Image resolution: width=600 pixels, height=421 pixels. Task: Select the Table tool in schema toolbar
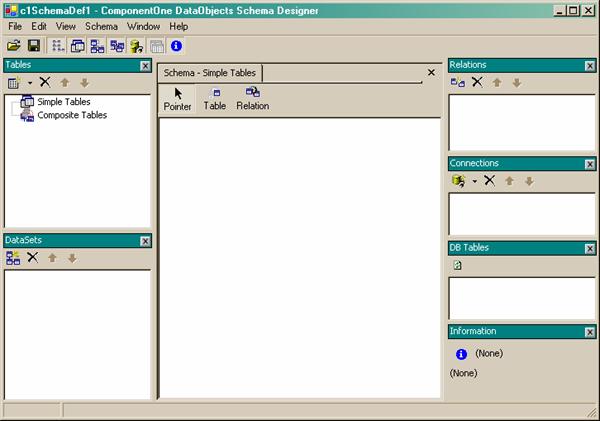(215, 99)
